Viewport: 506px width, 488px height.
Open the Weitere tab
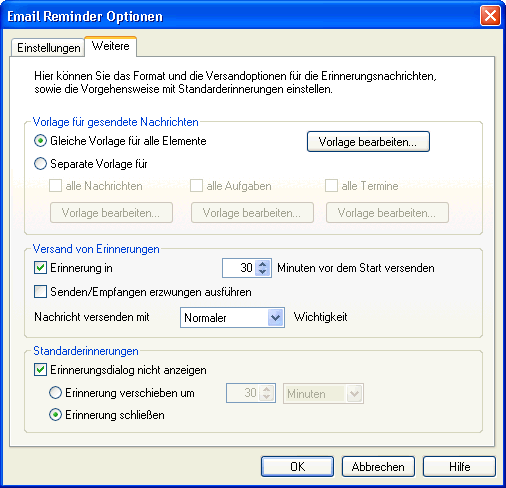tap(111, 46)
